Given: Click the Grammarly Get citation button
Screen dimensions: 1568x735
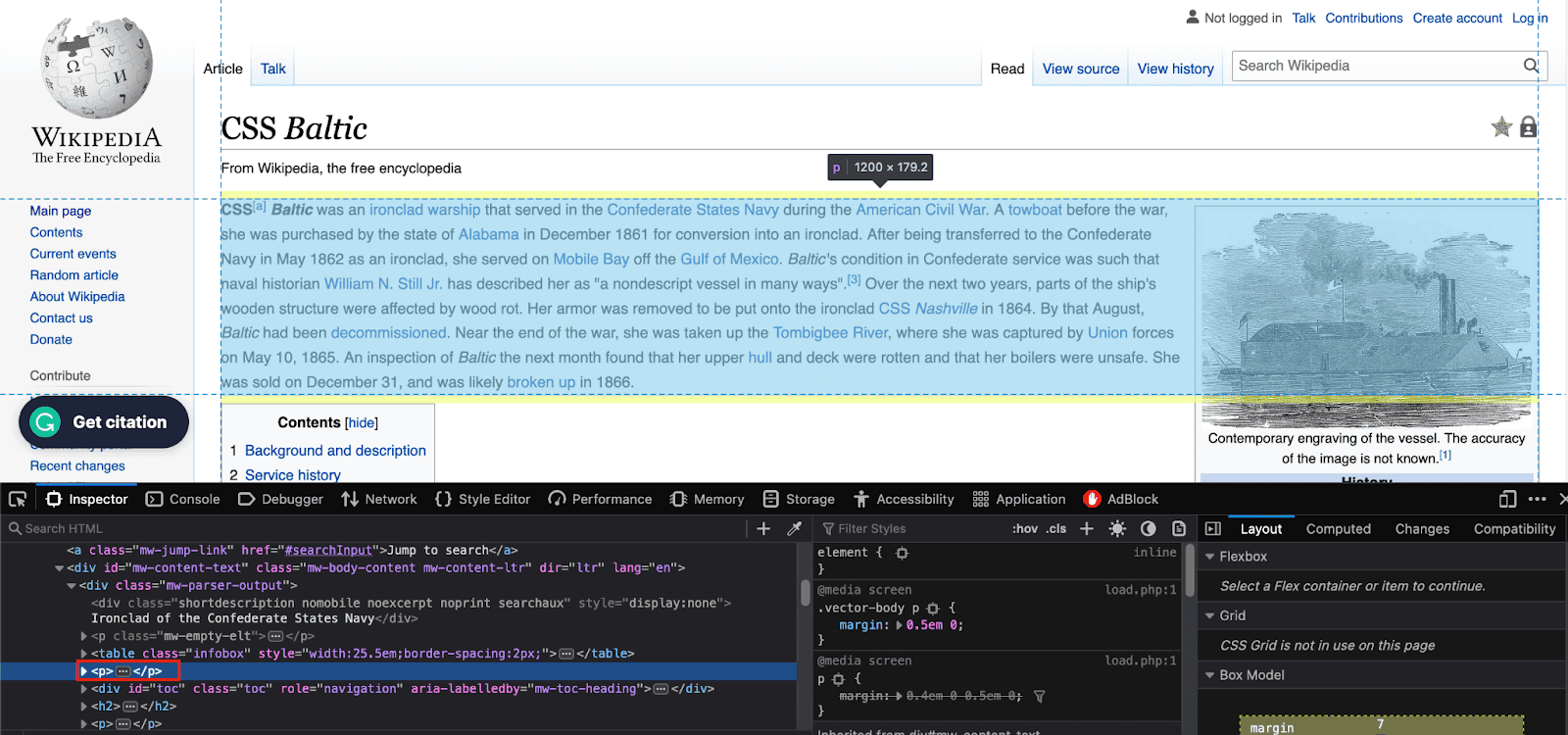Looking at the screenshot, I should pyautogui.click(x=104, y=422).
